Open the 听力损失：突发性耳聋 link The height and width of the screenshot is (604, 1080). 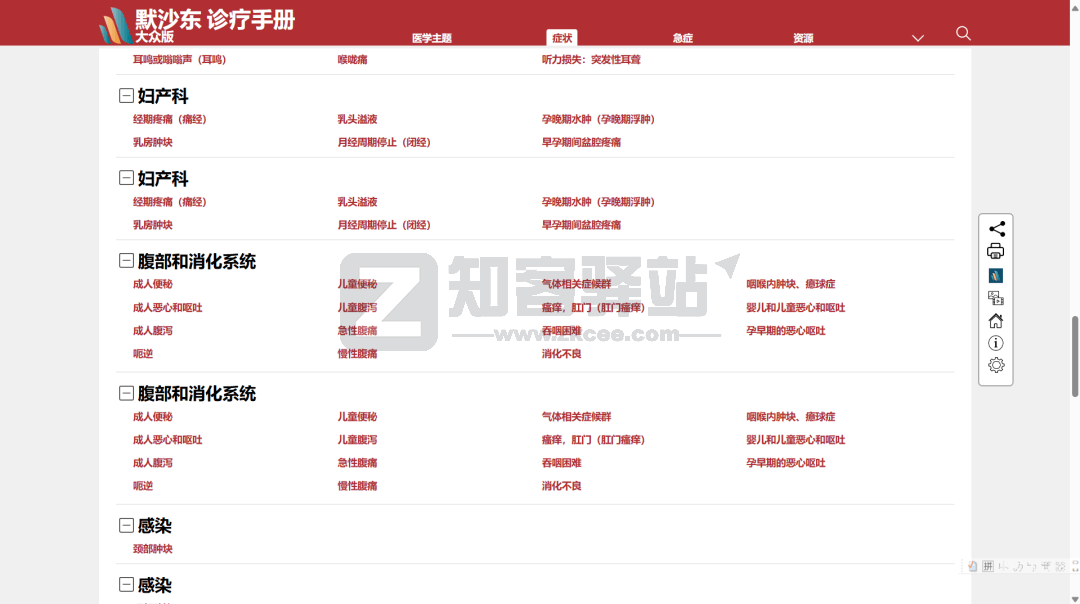[592, 58]
